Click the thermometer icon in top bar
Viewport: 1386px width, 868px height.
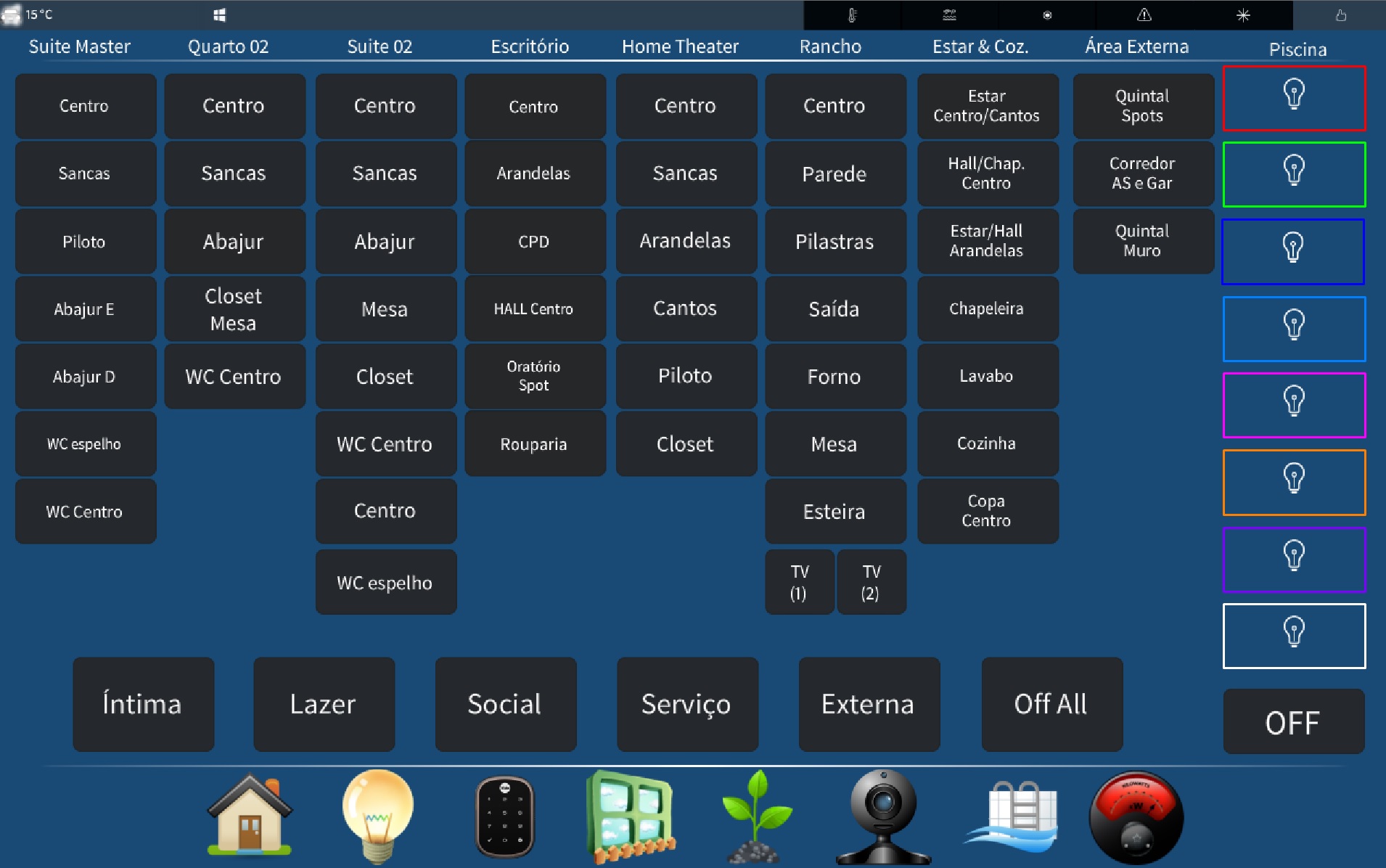pyautogui.click(x=852, y=15)
